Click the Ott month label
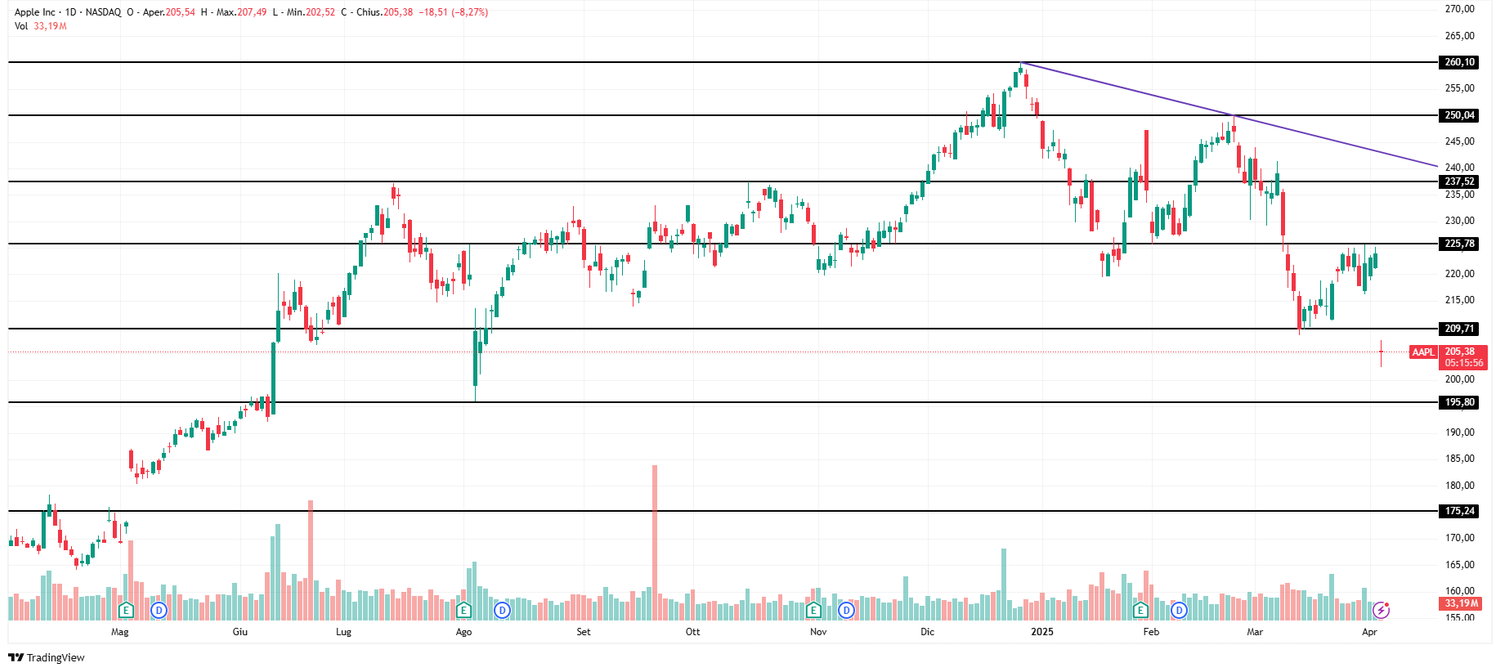The width and height of the screenshot is (1500, 672). tap(693, 633)
